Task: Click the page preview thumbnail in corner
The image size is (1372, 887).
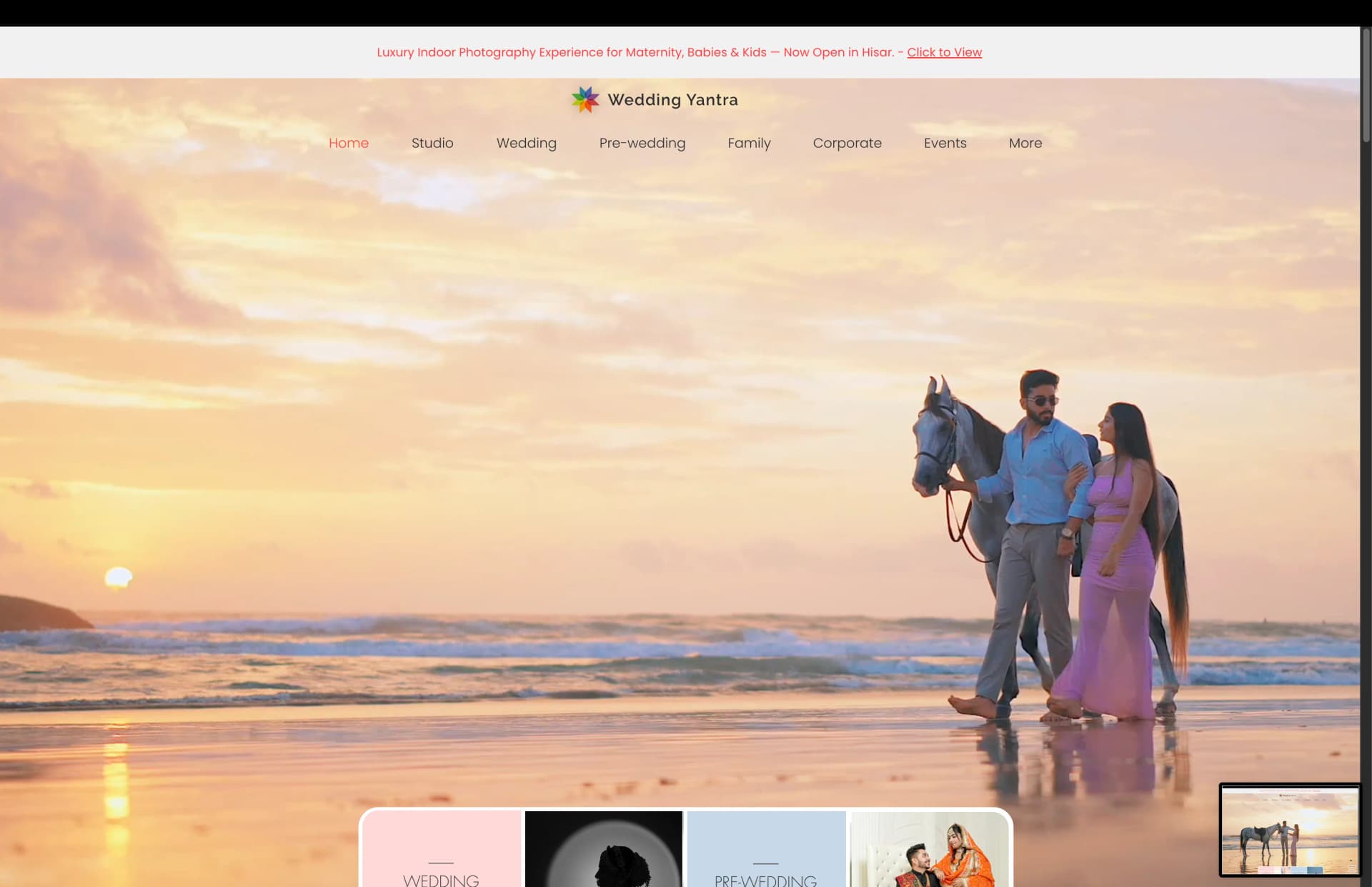Action: (1290, 830)
